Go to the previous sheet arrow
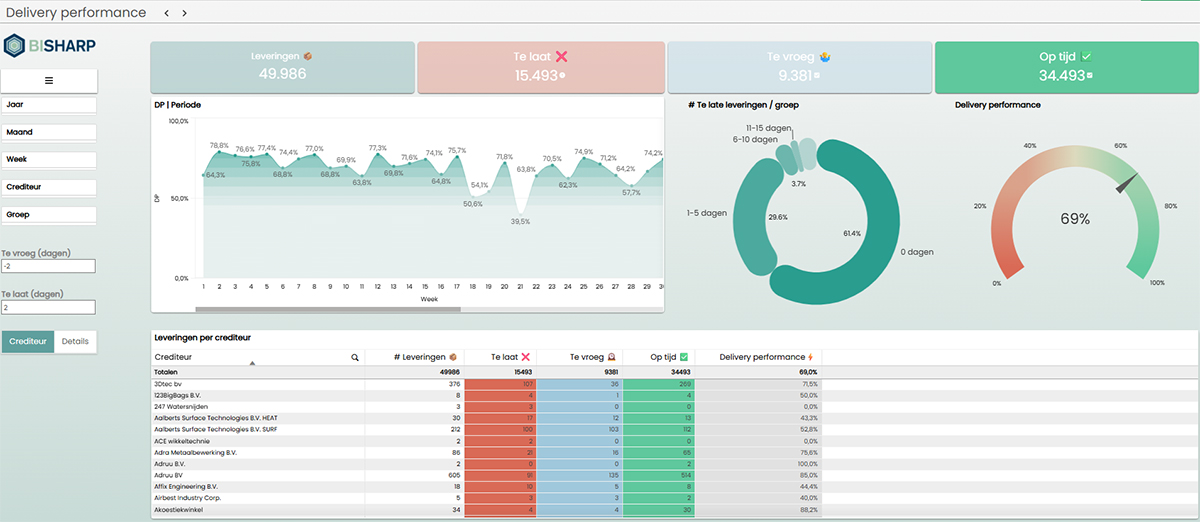The width and height of the screenshot is (1200, 522). tap(167, 13)
